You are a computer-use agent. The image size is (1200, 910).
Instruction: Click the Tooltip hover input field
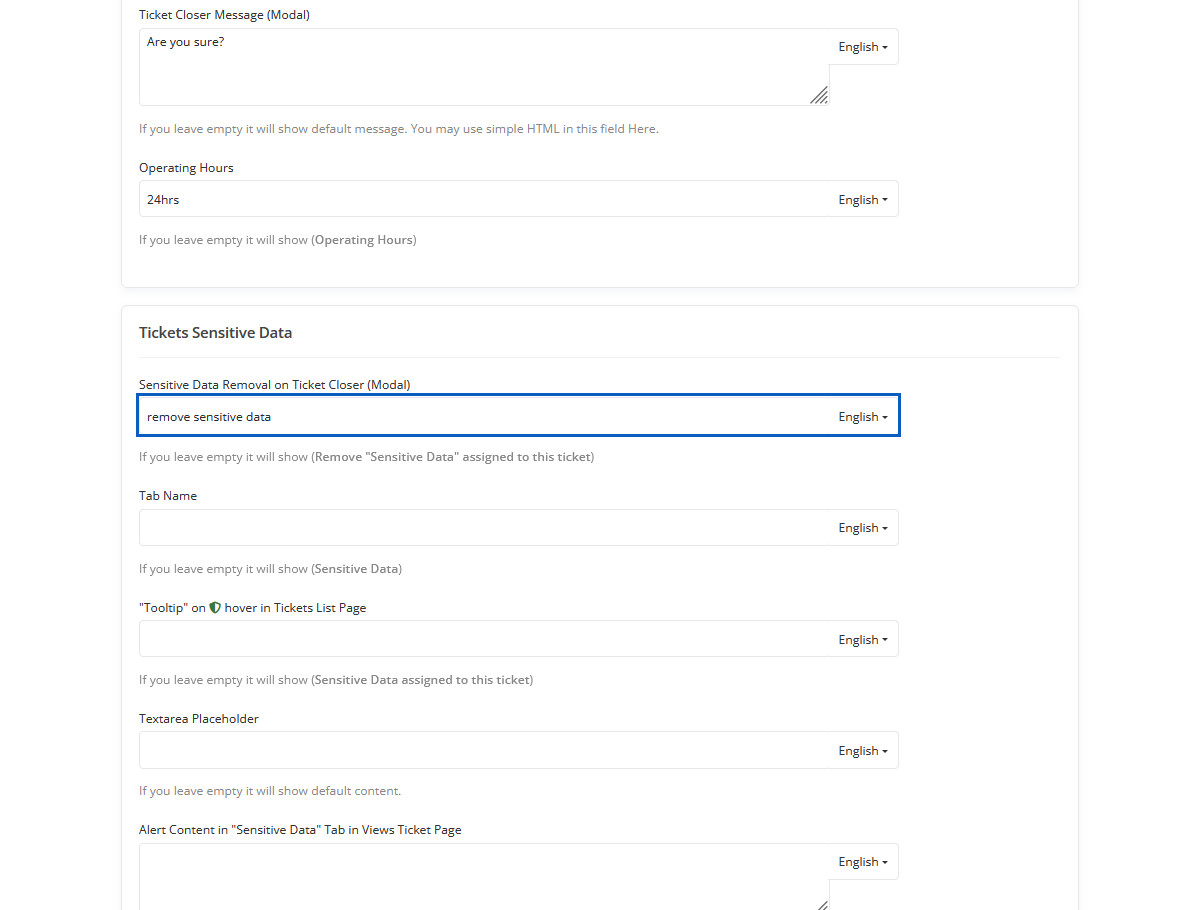pyautogui.click(x=484, y=639)
